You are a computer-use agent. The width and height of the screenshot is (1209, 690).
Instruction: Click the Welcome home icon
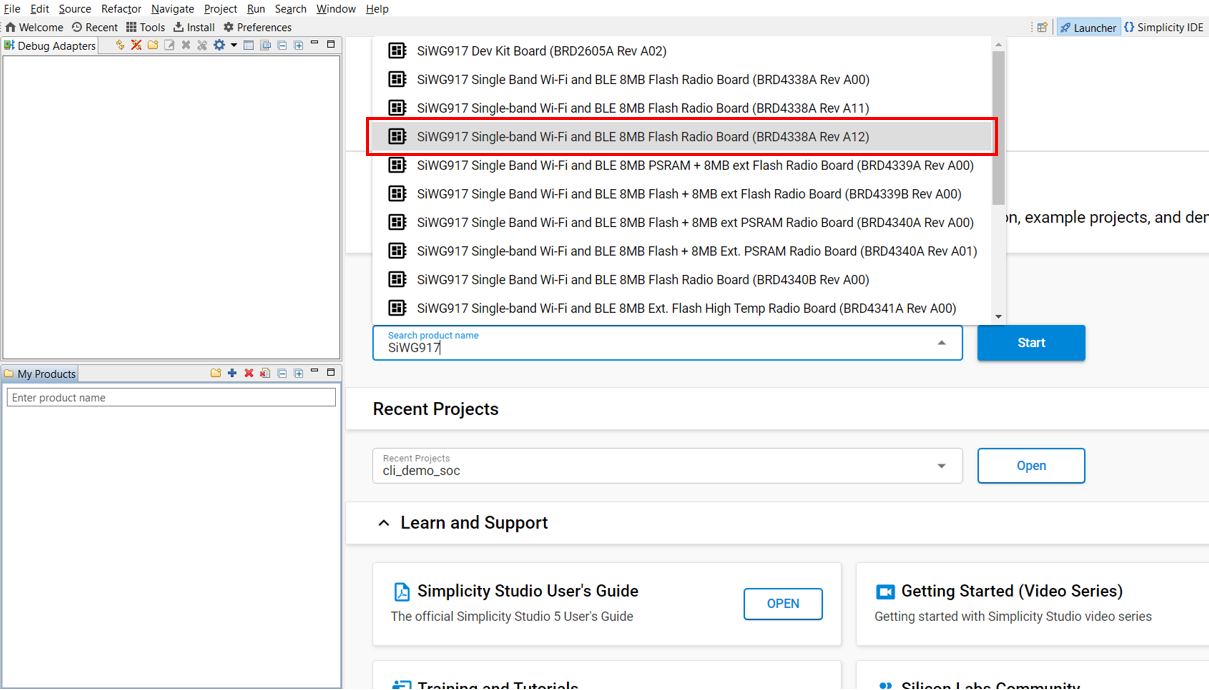pos(34,27)
